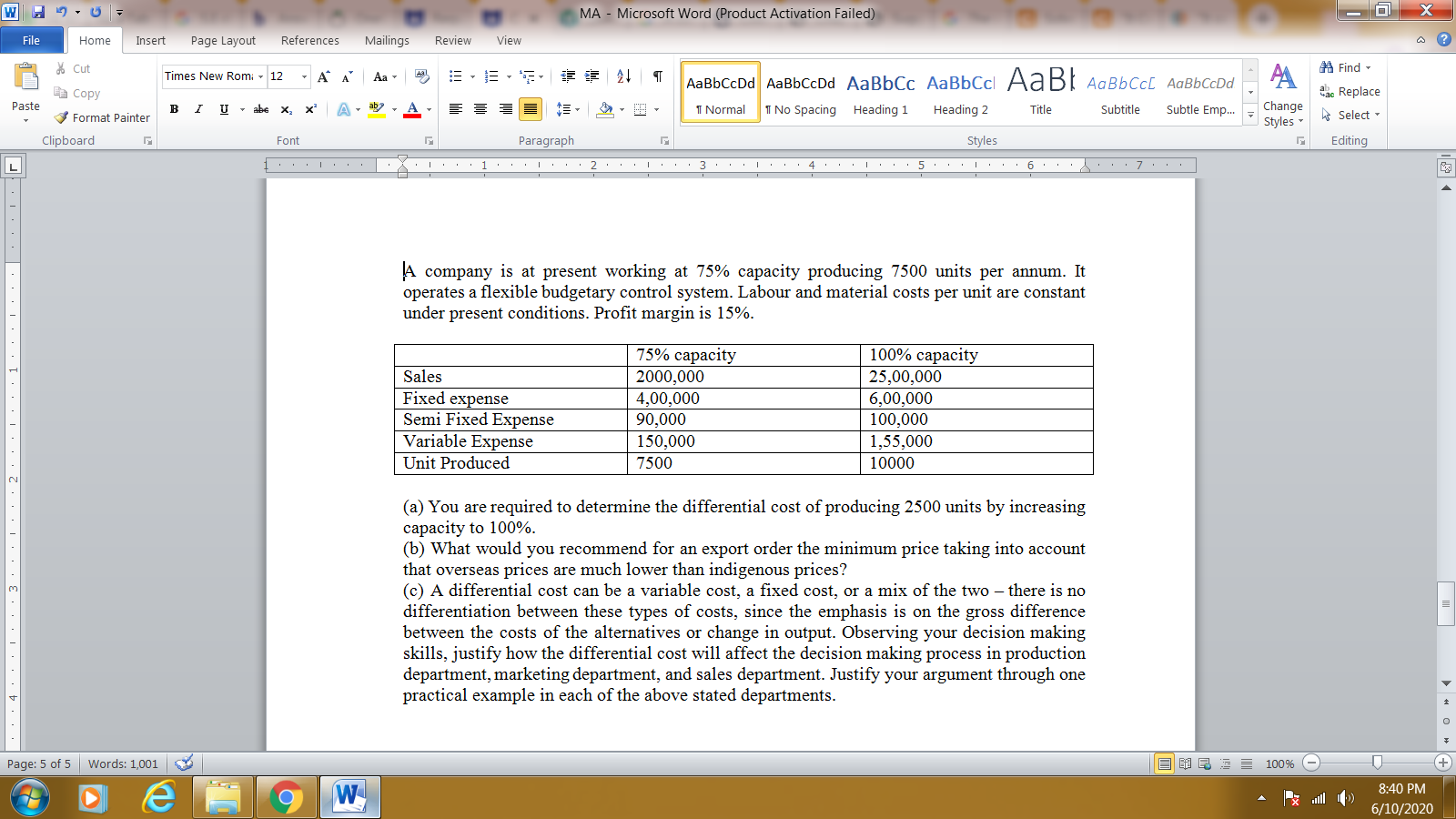Toggle bold formatting
This screenshot has width=1456, height=819.
pyautogui.click(x=174, y=109)
